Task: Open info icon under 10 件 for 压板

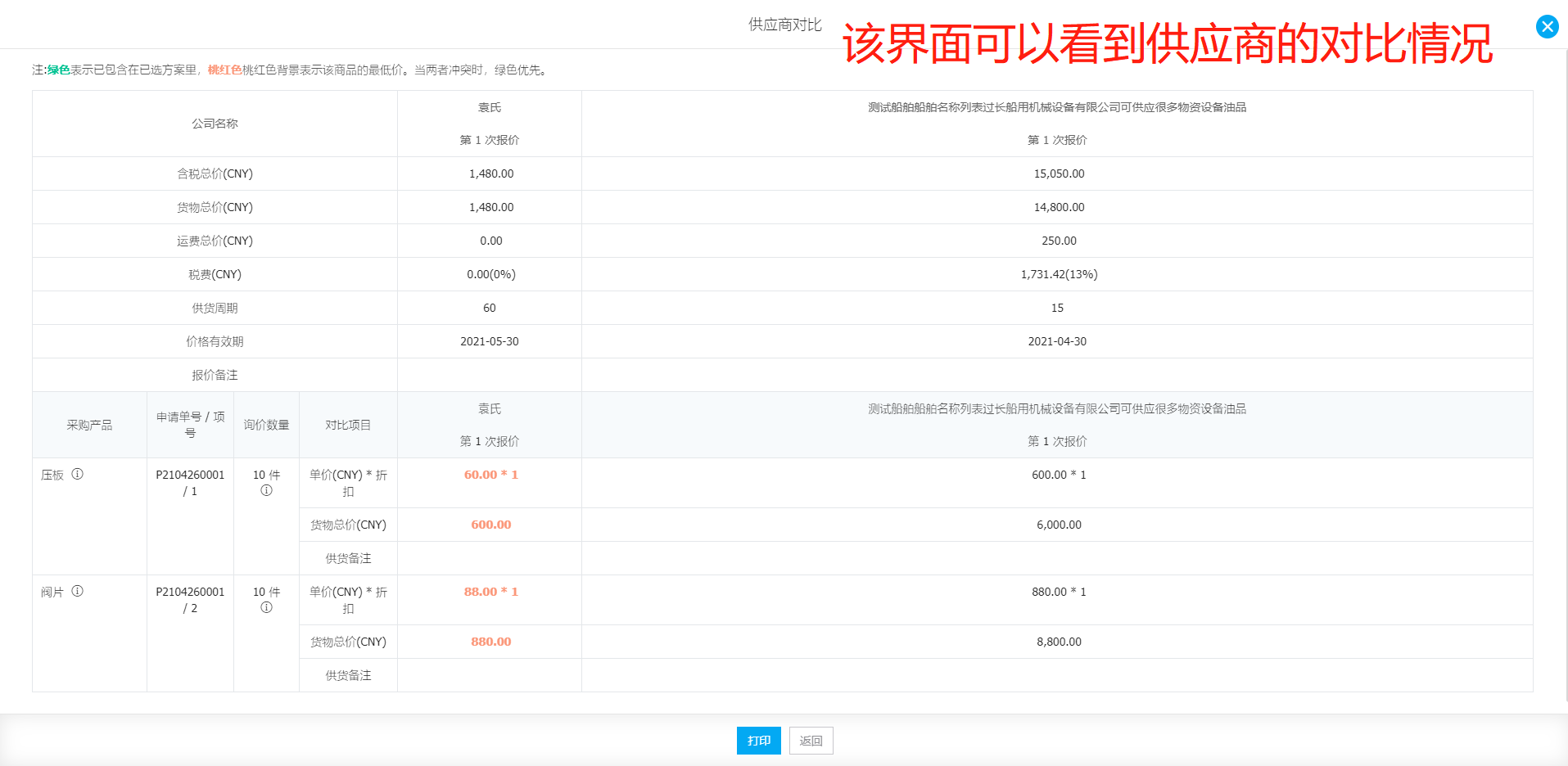Action: click(x=266, y=490)
